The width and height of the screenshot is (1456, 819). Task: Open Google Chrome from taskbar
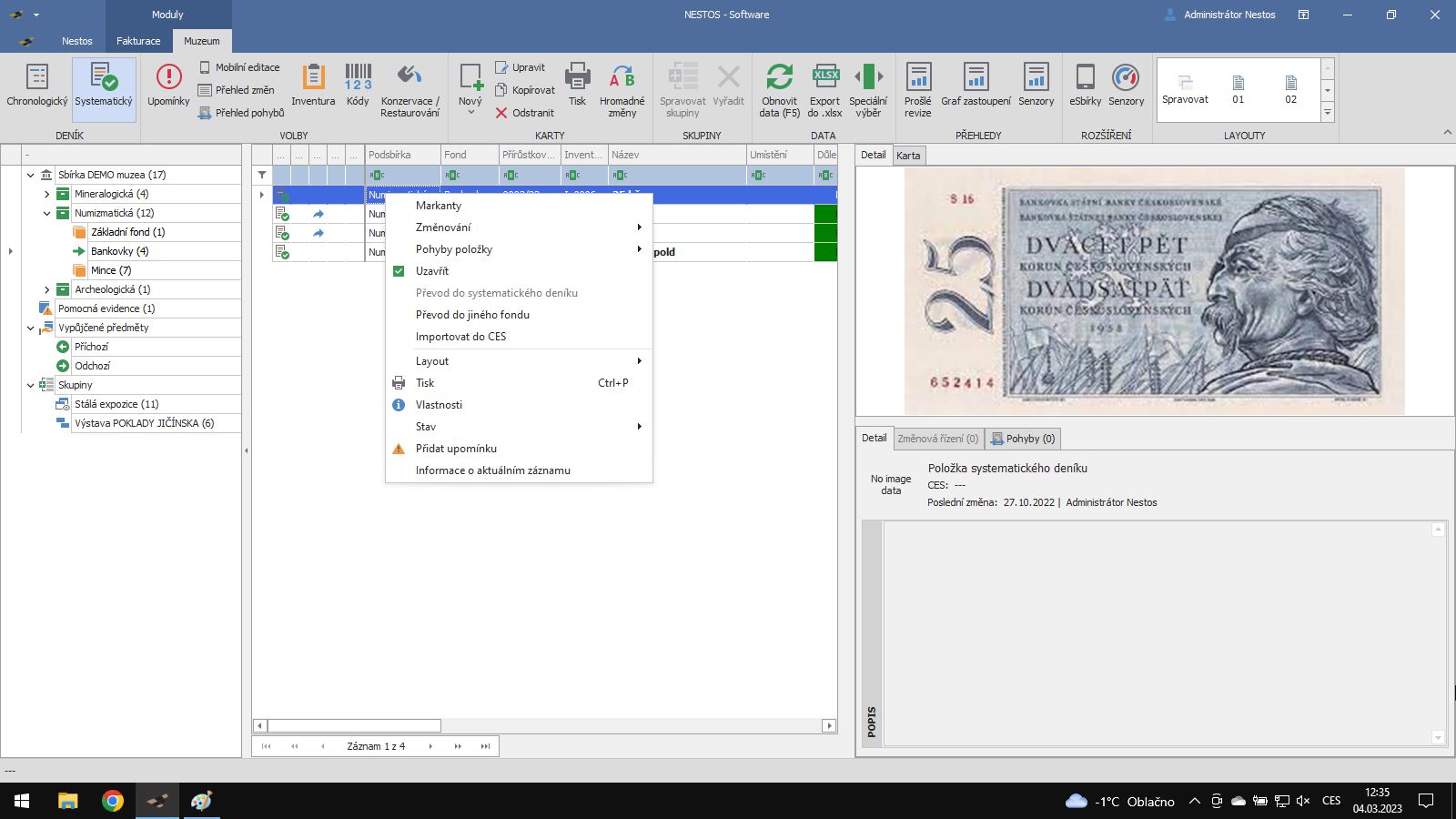tap(113, 801)
